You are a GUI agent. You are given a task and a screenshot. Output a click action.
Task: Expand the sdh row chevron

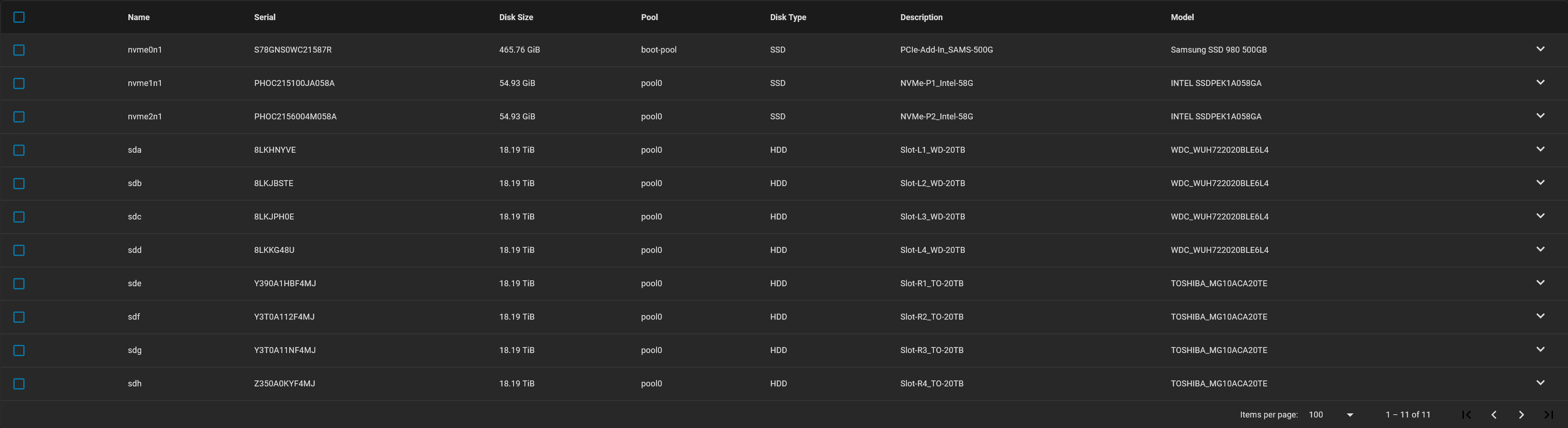point(1540,383)
